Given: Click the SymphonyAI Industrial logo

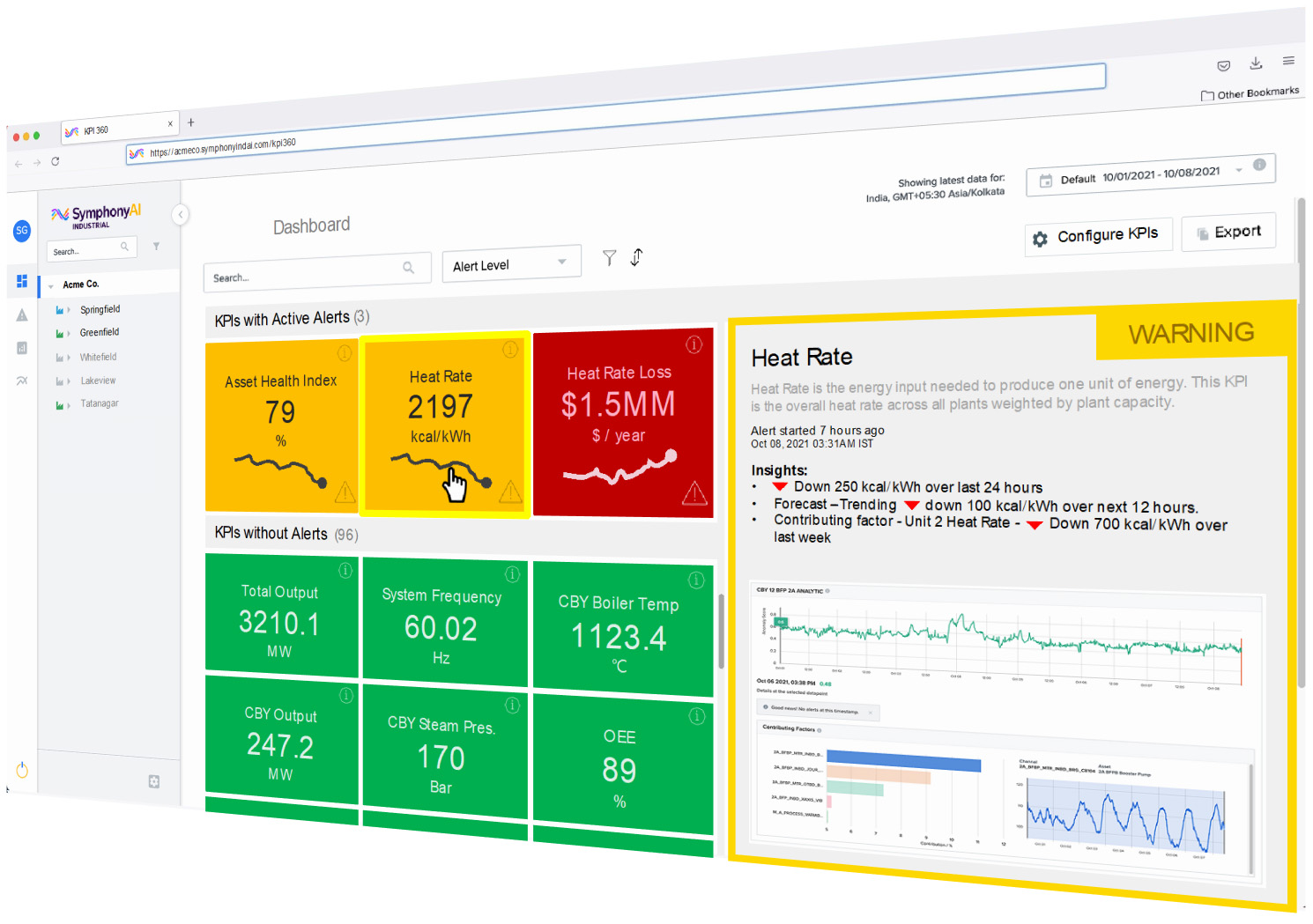Looking at the screenshot, I should (x=95, y=215).
